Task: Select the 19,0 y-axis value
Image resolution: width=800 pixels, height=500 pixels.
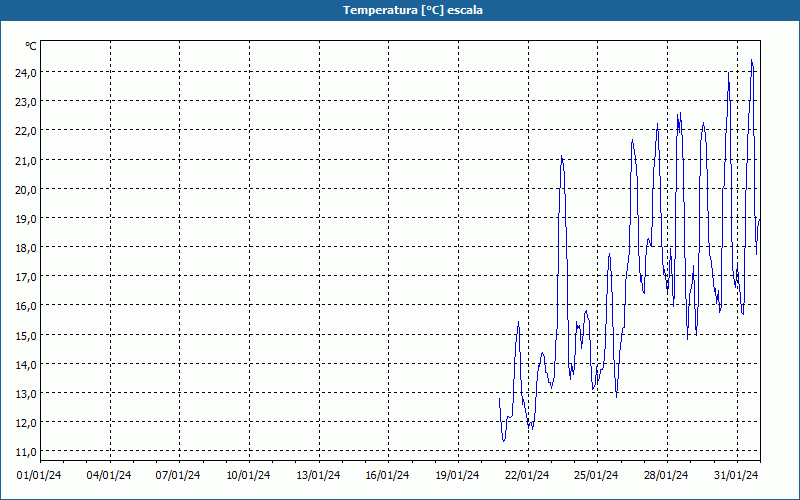Action: (26, 218)
